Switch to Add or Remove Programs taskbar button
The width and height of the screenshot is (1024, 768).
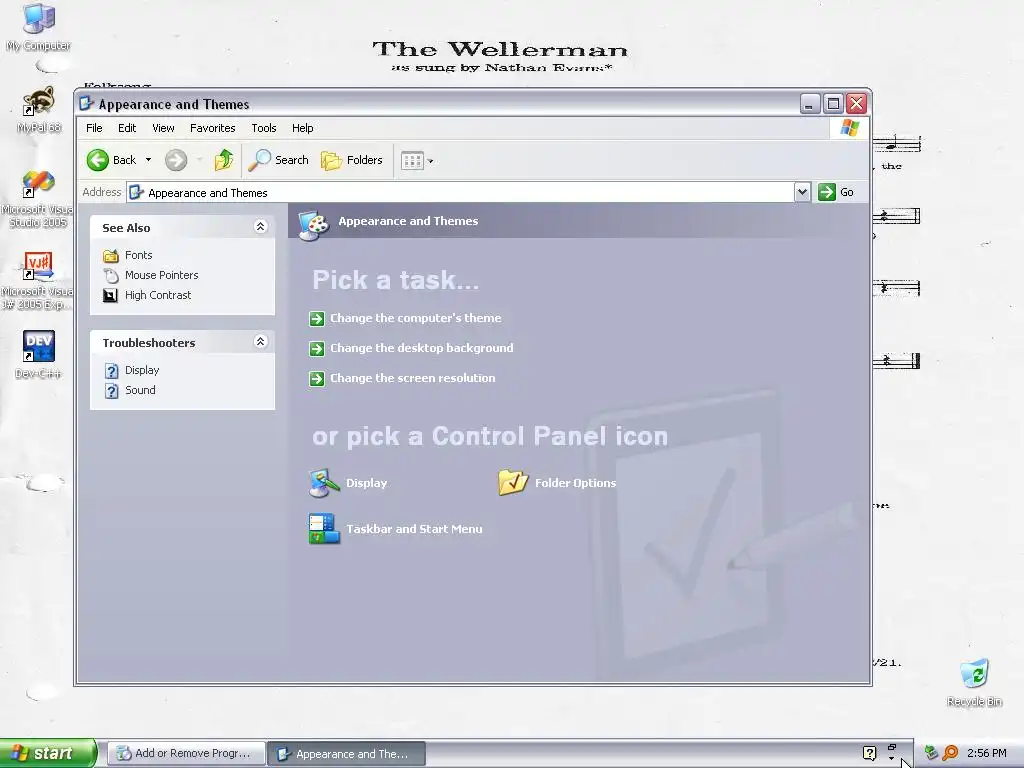coord(186,753)
